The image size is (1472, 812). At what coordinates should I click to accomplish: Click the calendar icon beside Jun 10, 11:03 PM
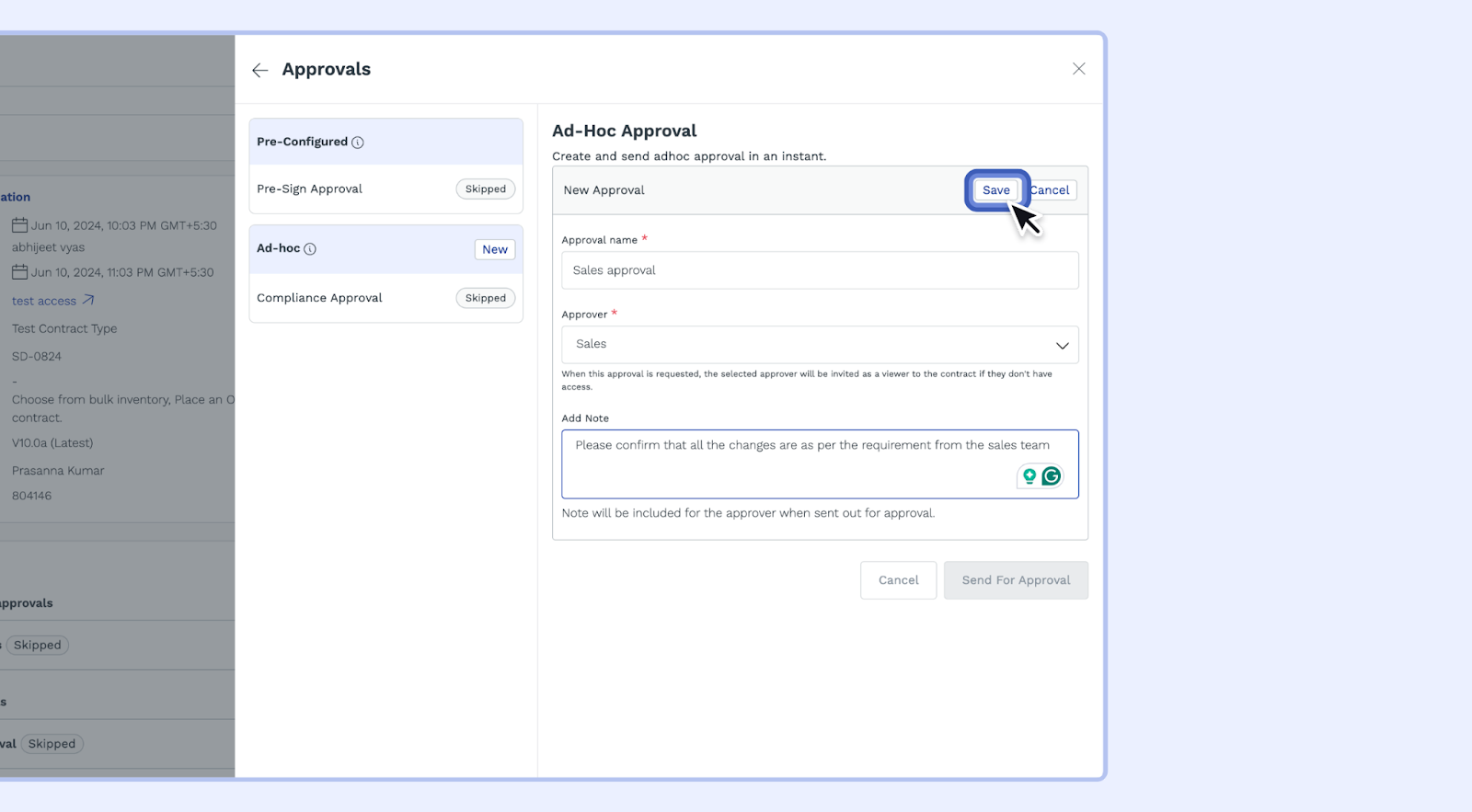tap(19, 272)
